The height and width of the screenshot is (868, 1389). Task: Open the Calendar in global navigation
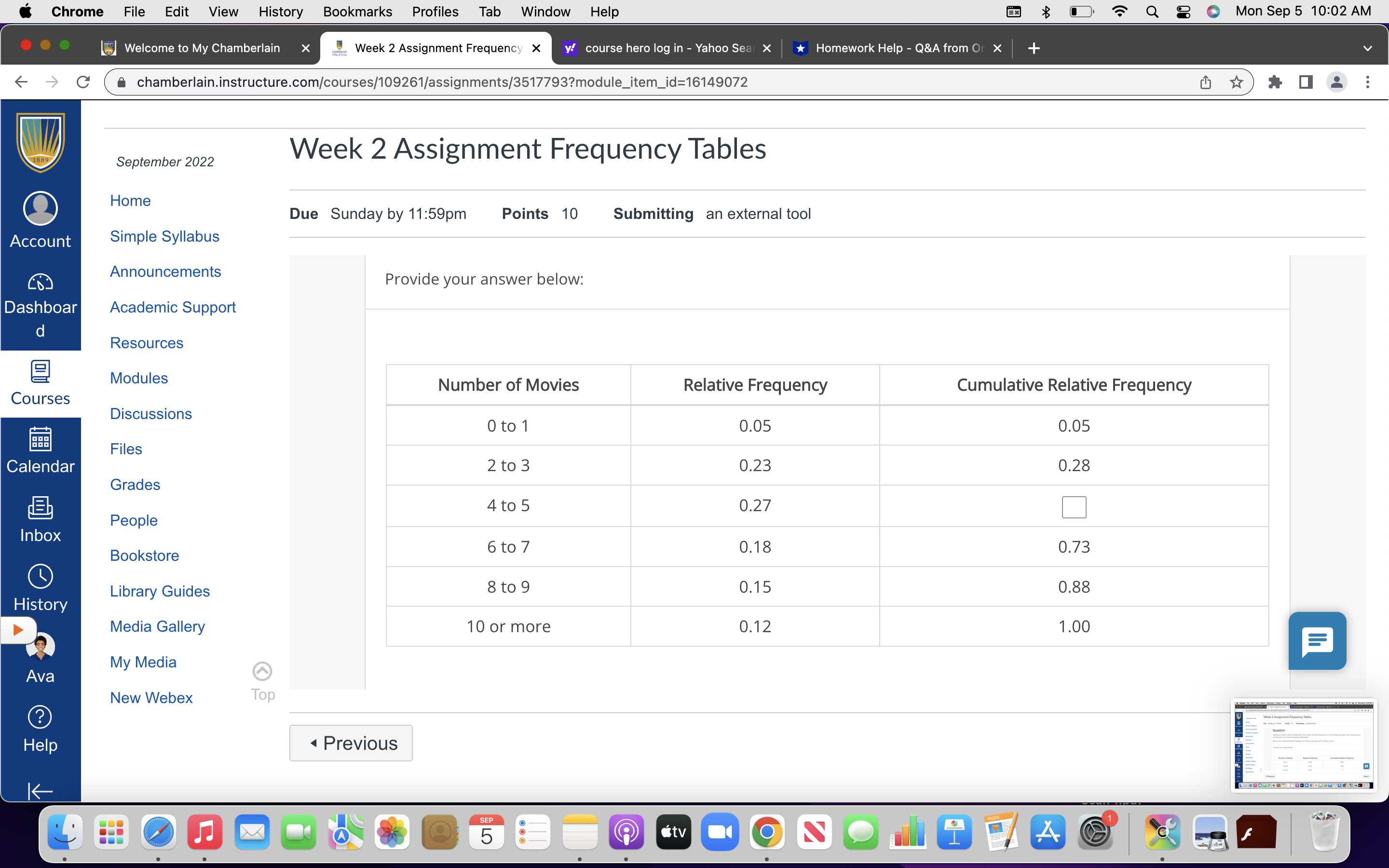pyautogui.click(x=40, y=440)
